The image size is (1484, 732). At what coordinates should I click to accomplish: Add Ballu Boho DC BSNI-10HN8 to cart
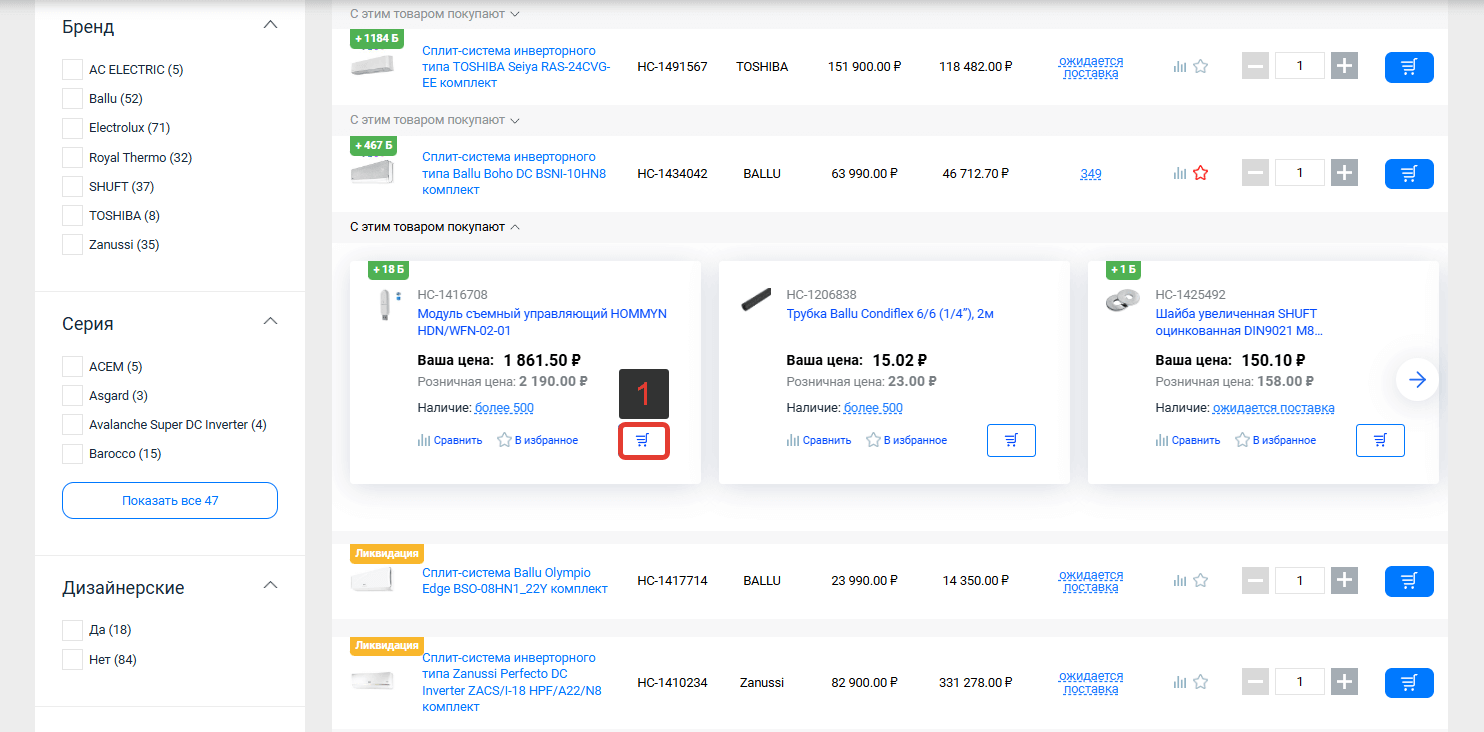(x=1409, y=174)
